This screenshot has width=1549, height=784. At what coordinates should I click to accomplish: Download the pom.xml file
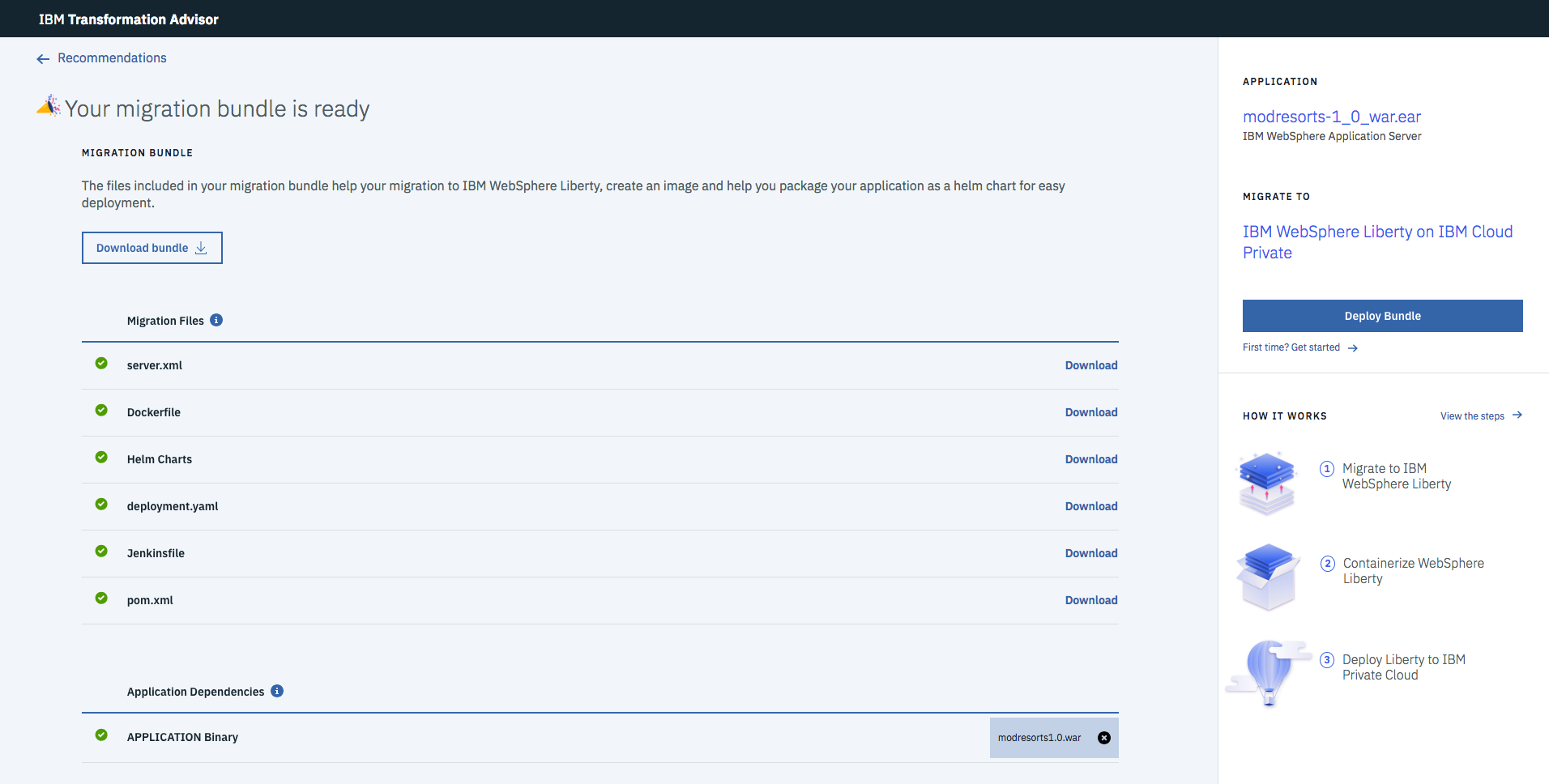[1091, 600]
